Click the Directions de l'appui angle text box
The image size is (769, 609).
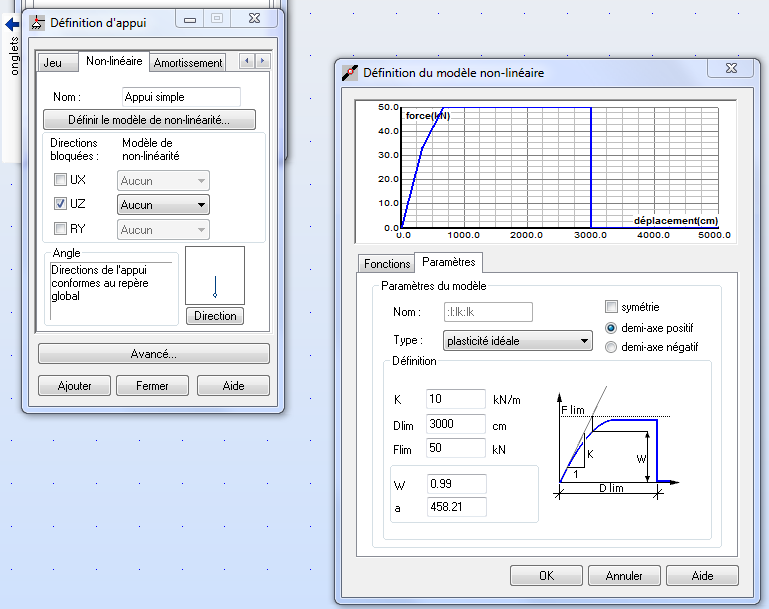(x=112, y=291)
